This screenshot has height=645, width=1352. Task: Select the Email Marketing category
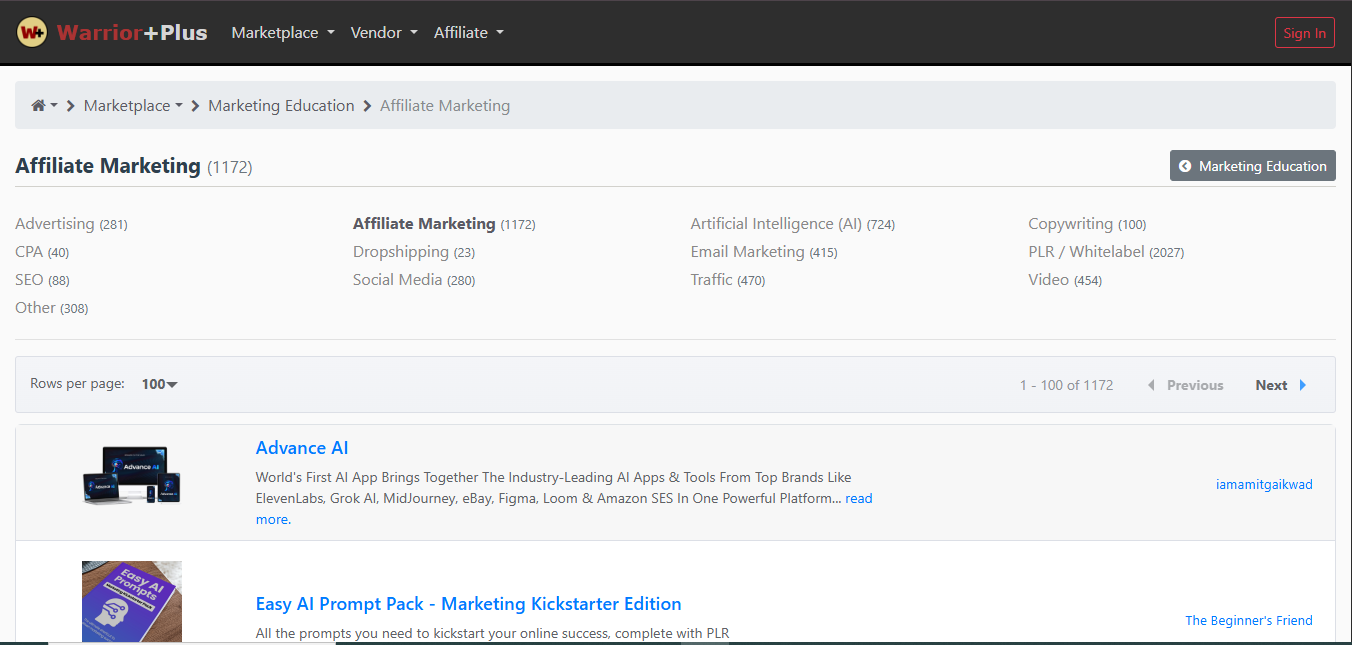tap(747, 252)
